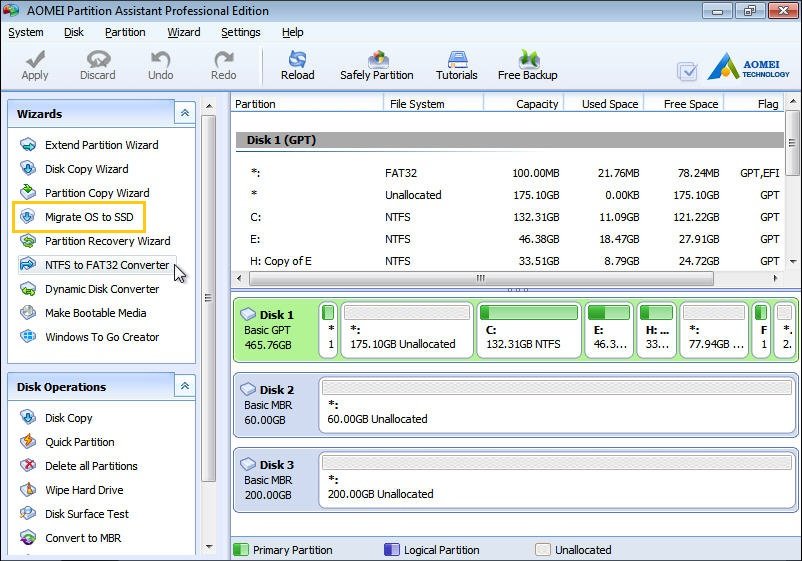
Task: Open the Partition Recovery Wizard
Action: pyautogui.click(x=107, y=241)
